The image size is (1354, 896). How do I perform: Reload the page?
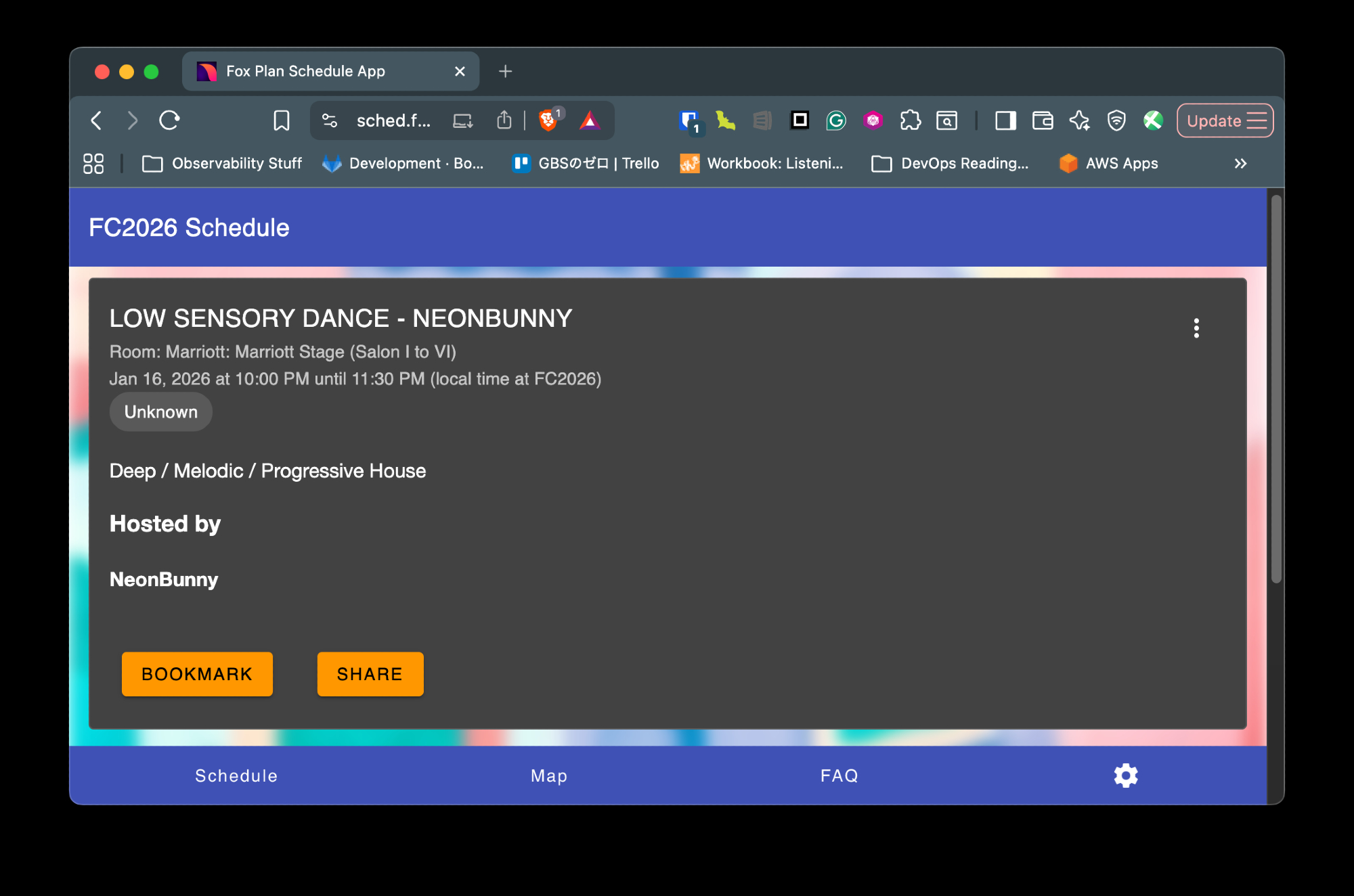coord(169,120)
